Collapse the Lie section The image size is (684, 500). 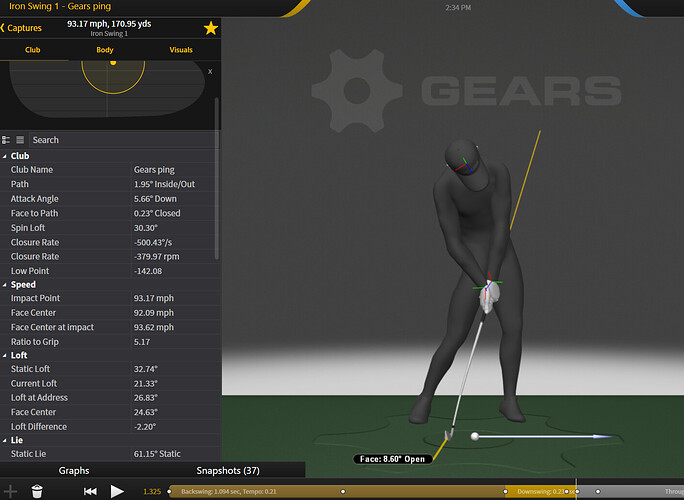click(4, 440)
